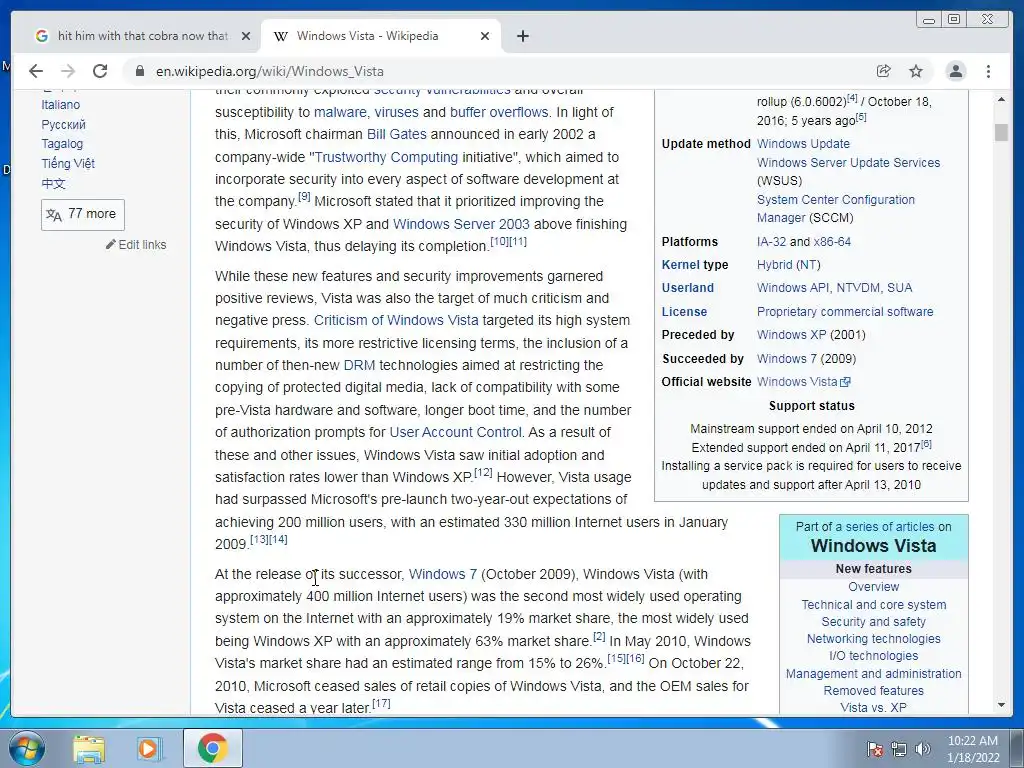The image size is (1024, 768).
Task: Click the browser forward arrow
Action: 68,71
